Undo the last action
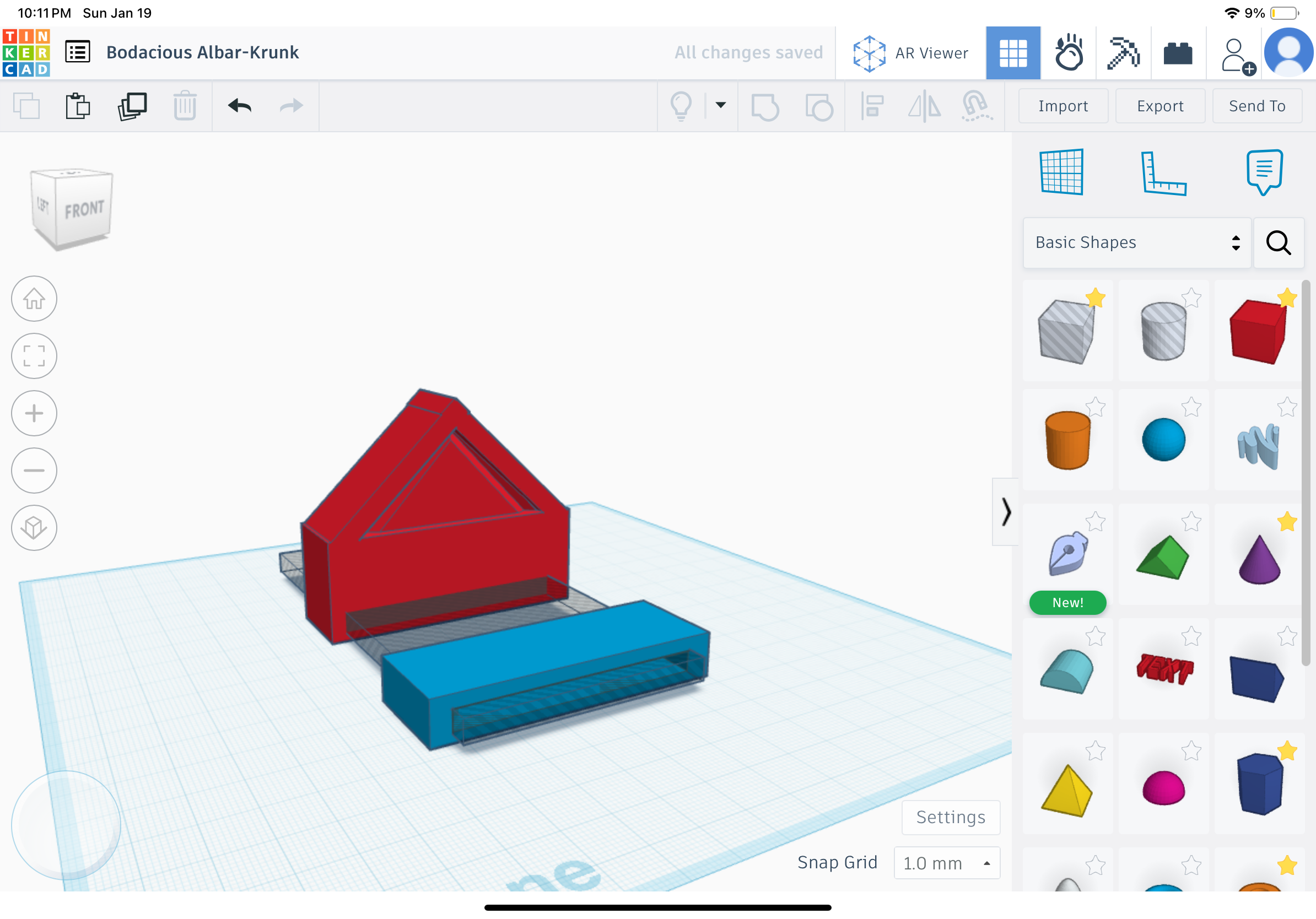1316x919 pixels. coord(240,106)
